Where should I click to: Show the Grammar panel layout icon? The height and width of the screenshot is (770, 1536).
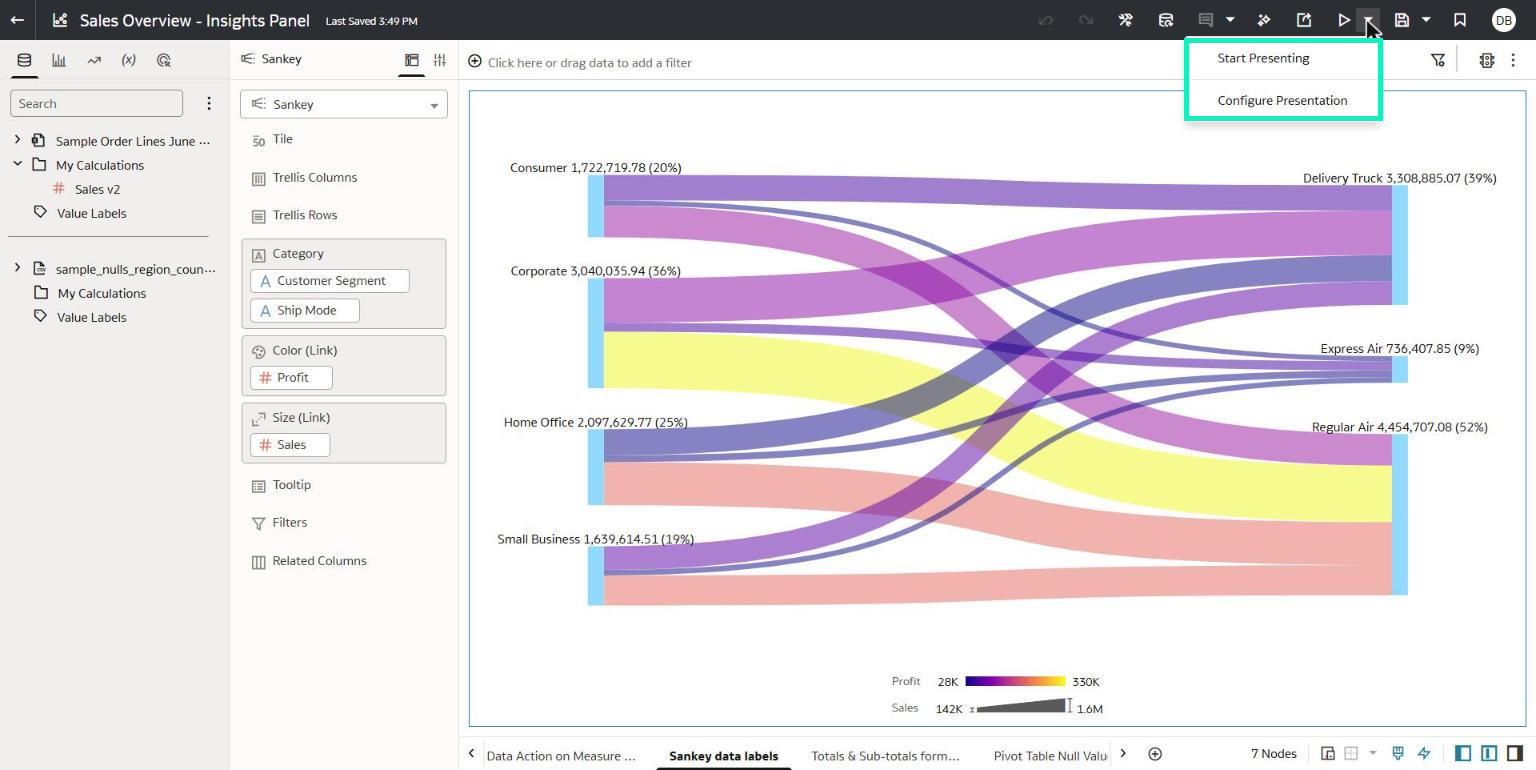pyautogui.click(x=411, y=60)
